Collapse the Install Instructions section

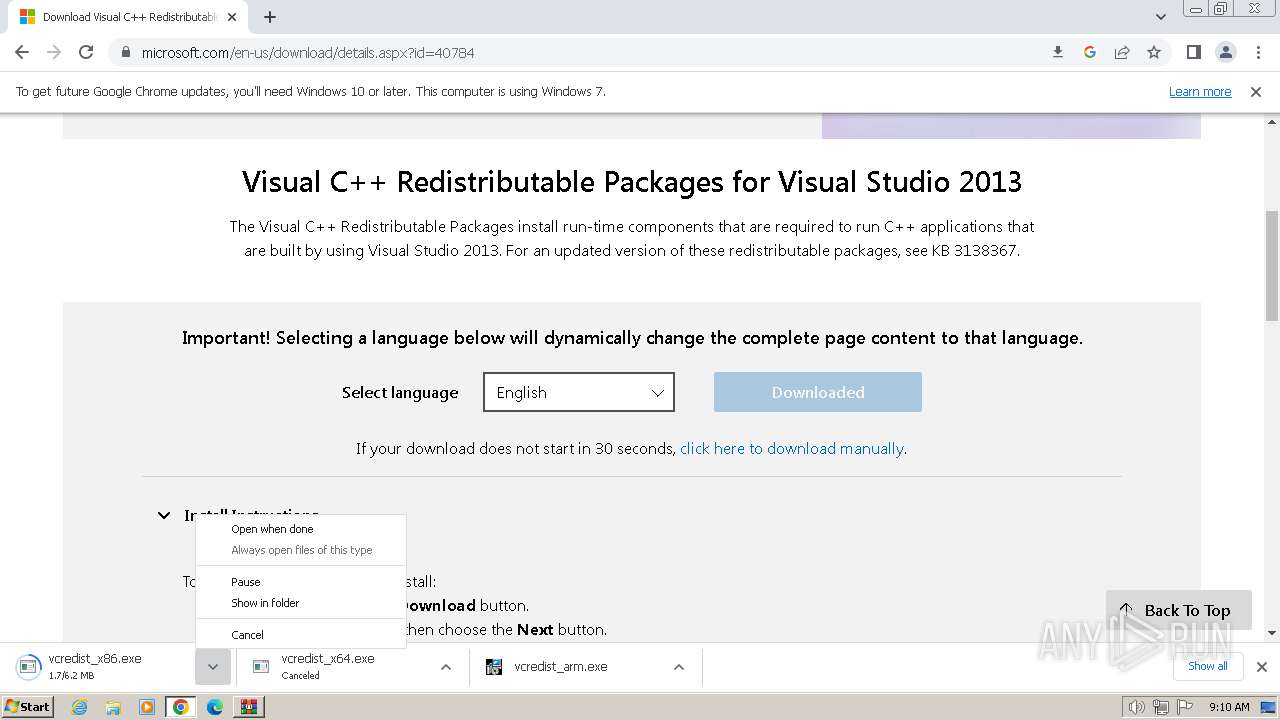tap(164, 515)
